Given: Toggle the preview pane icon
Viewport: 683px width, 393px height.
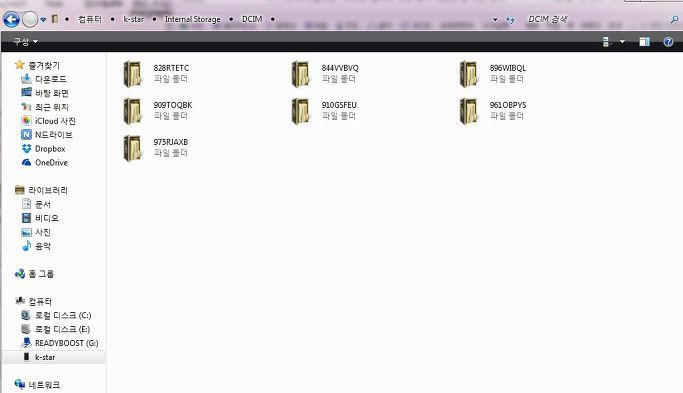Looking at the screenshot, I should click(645, 42).
